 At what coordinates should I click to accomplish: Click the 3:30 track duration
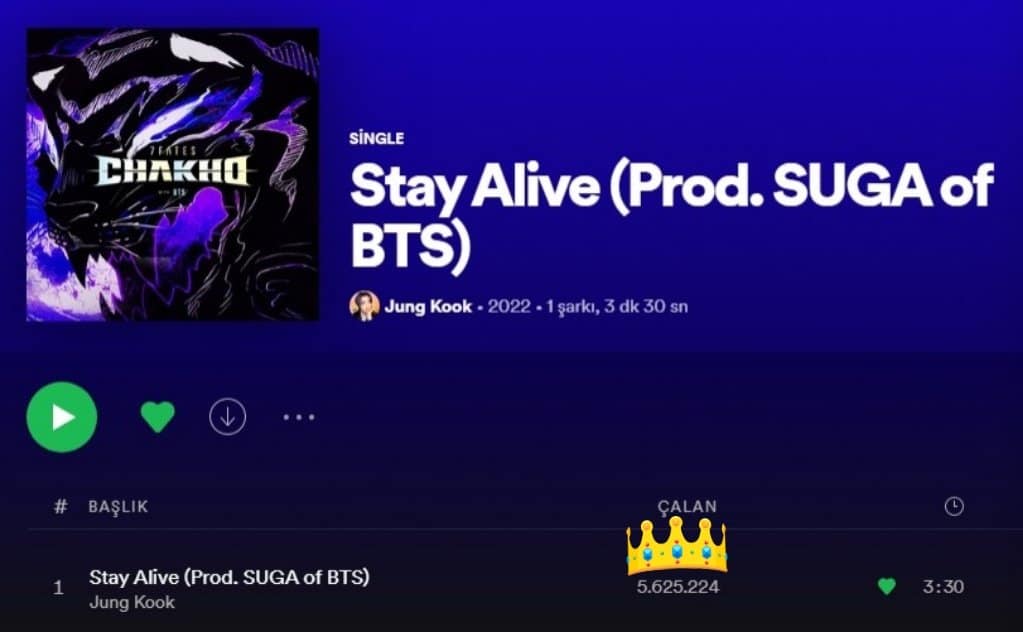tap(943, 586)
